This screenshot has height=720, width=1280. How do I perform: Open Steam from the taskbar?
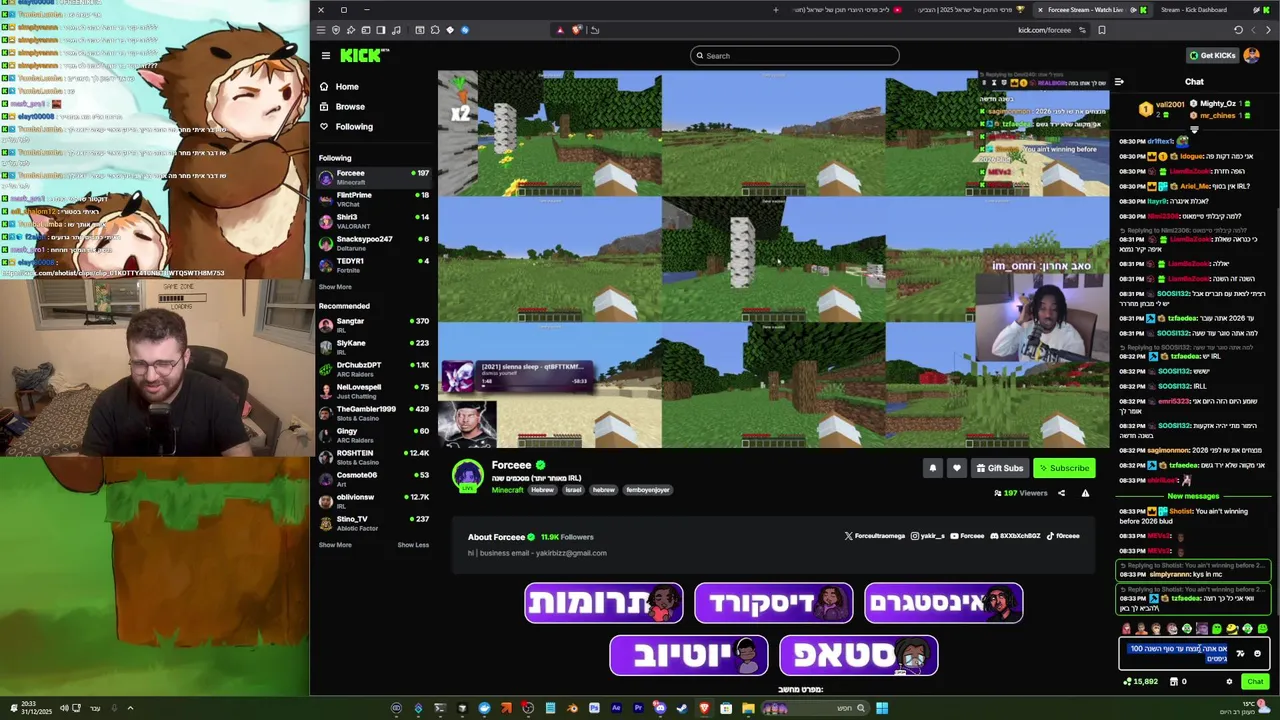click(x=681, y=708)
